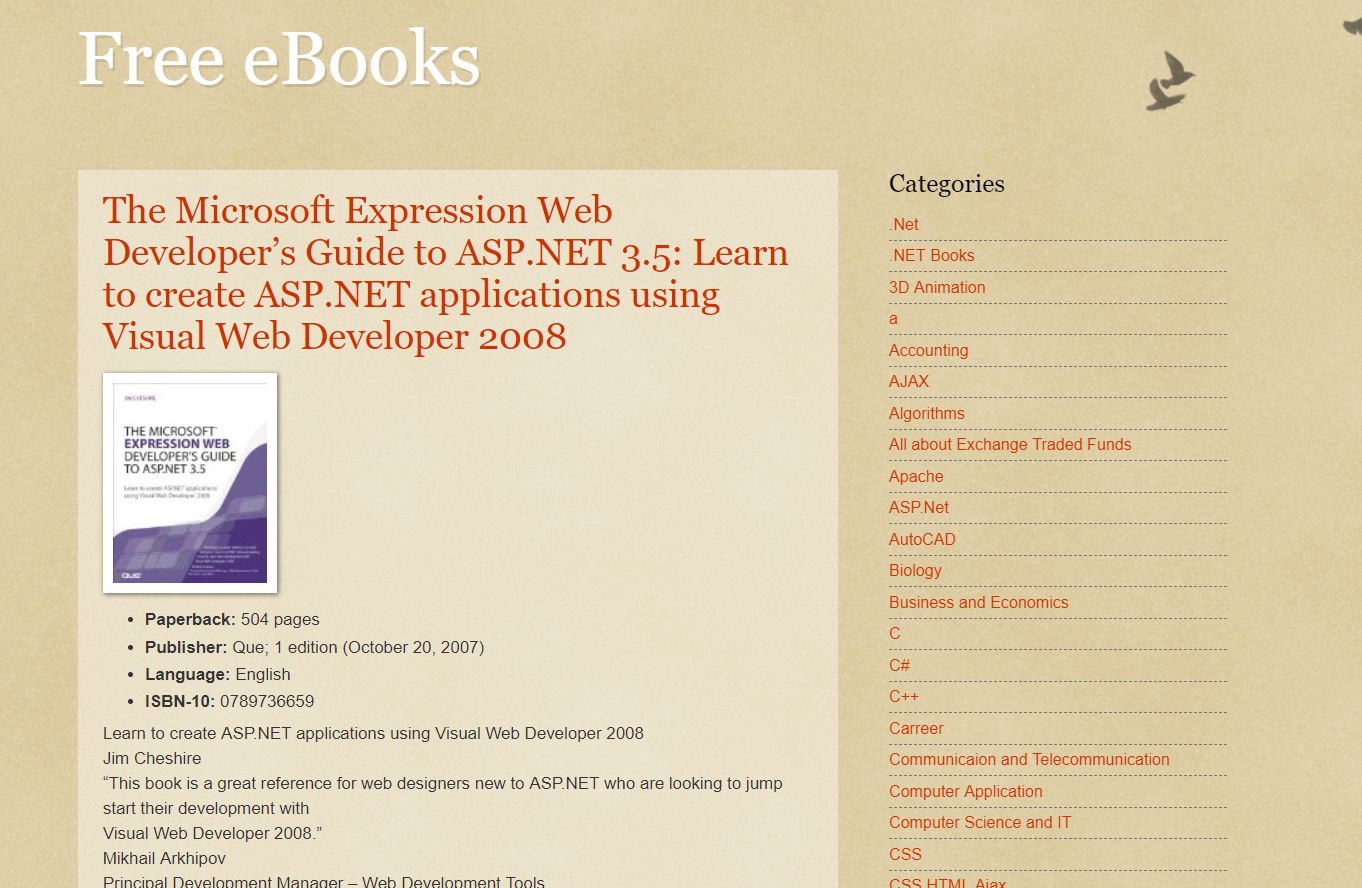Go to the C++ category
The image size is (1362, 888).
904,697
